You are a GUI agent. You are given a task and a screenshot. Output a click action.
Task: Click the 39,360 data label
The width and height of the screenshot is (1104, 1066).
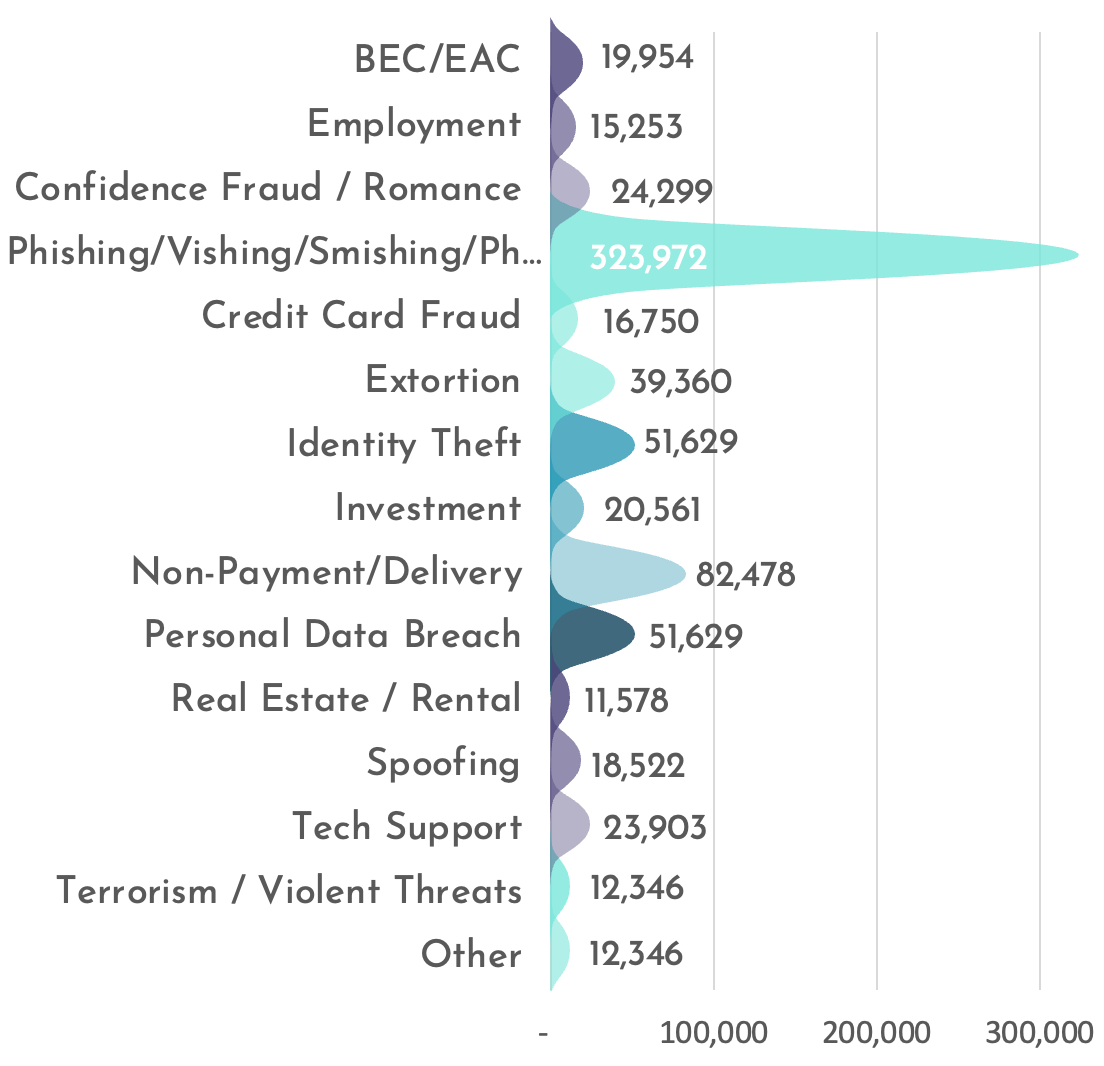click(680, 381)
